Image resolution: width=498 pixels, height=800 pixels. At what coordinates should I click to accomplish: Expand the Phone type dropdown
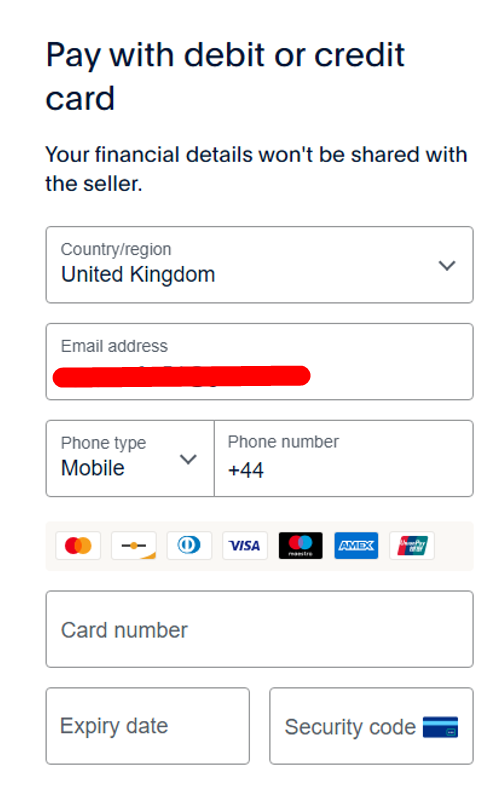coord(130,458)
